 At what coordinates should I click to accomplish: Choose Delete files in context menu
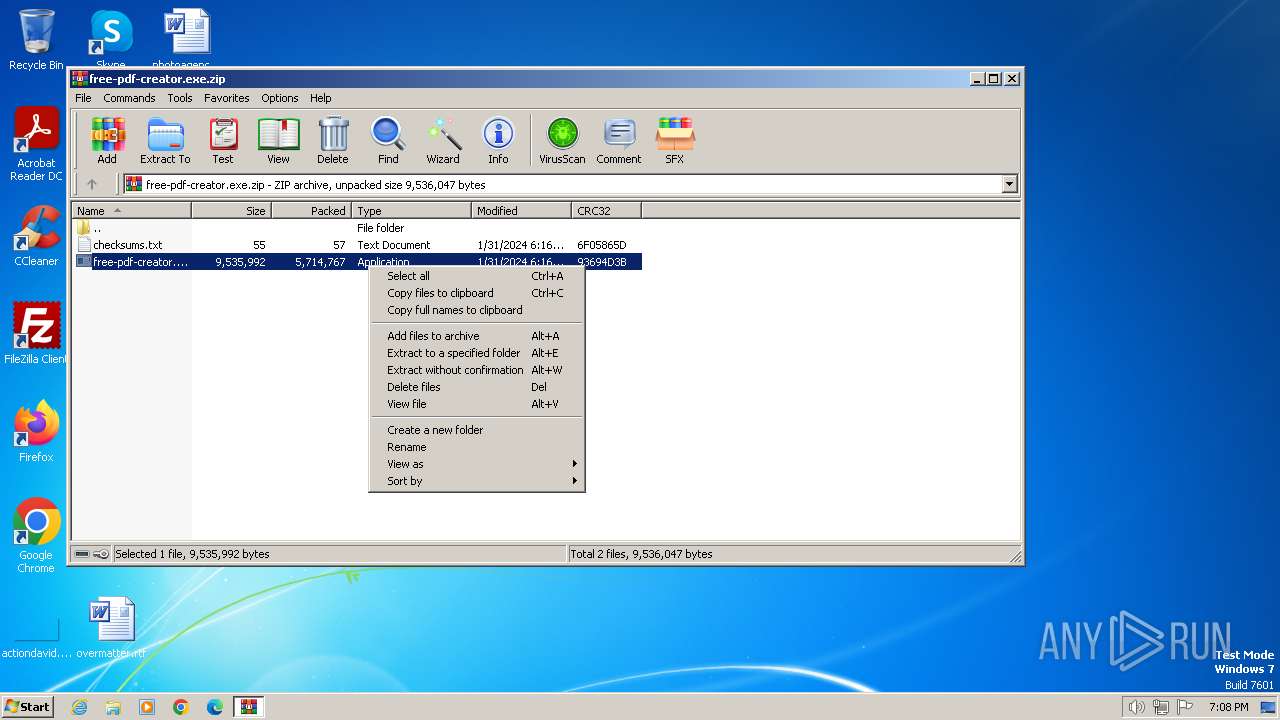(x=477, y=387)
